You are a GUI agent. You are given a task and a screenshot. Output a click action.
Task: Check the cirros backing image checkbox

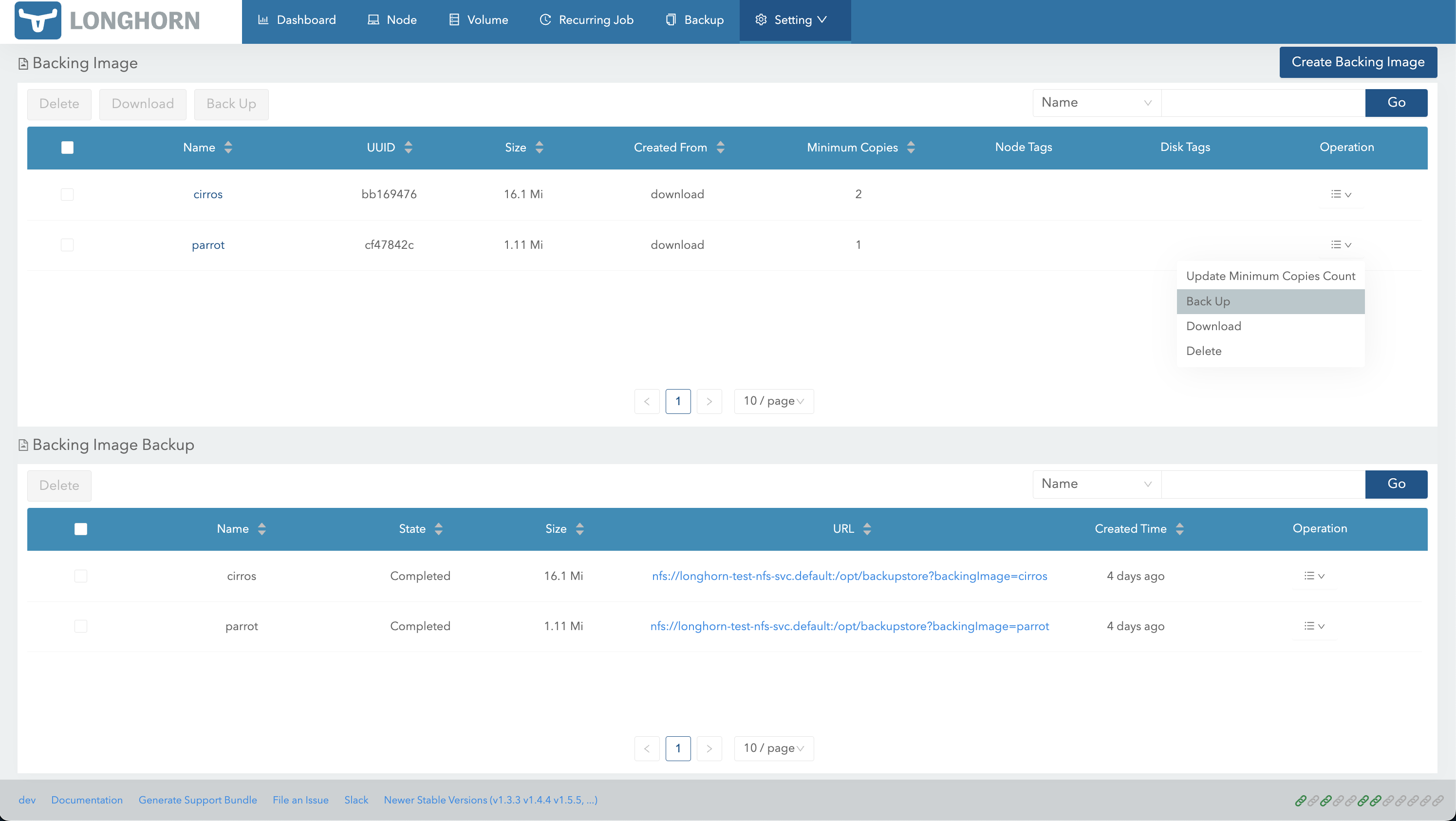click(x=67, y=194)
